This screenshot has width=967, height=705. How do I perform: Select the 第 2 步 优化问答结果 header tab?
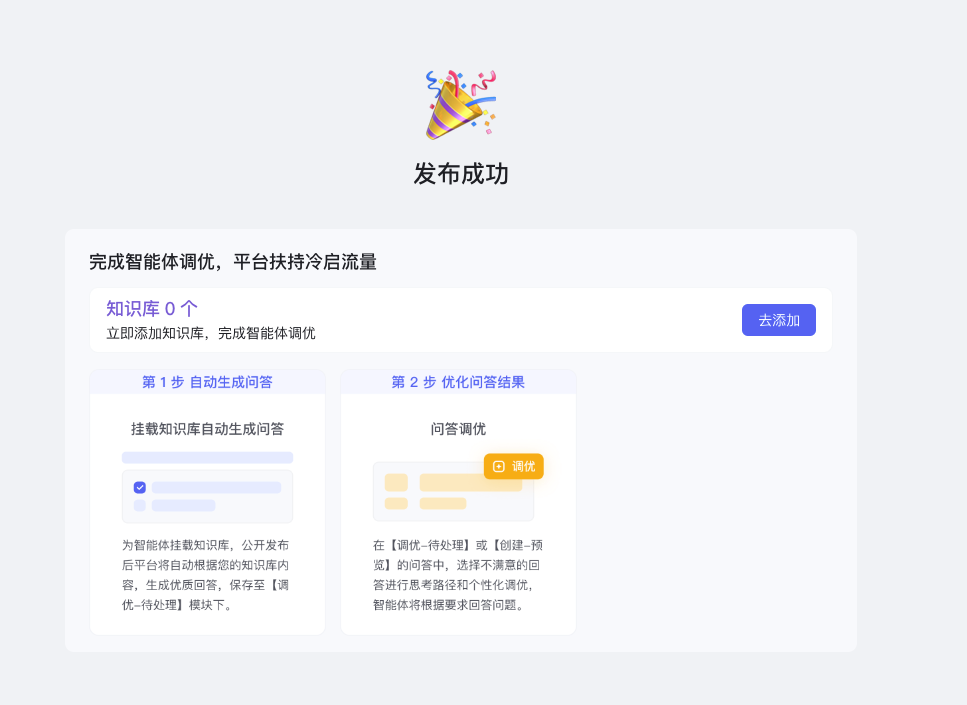pos(458,381)
